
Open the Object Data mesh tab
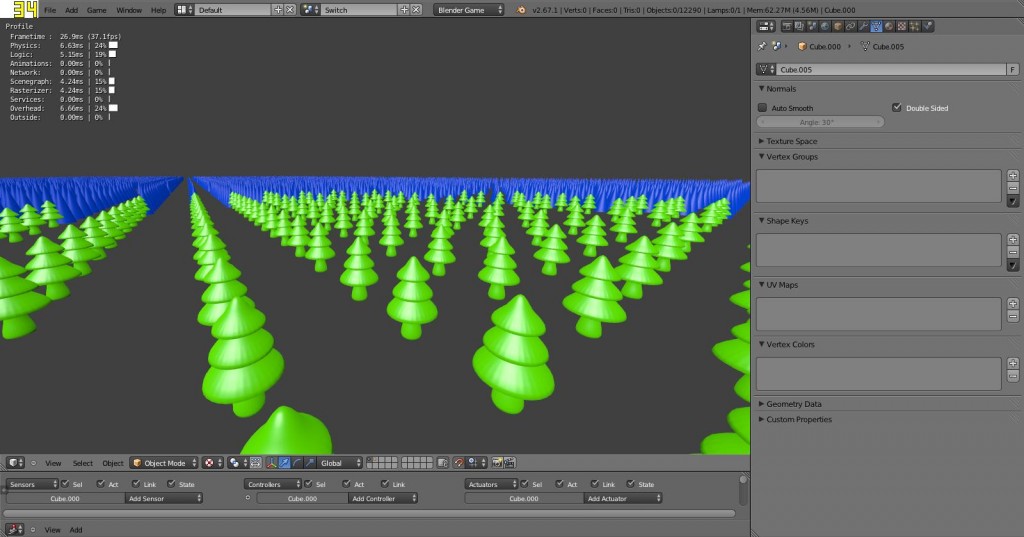876,26
